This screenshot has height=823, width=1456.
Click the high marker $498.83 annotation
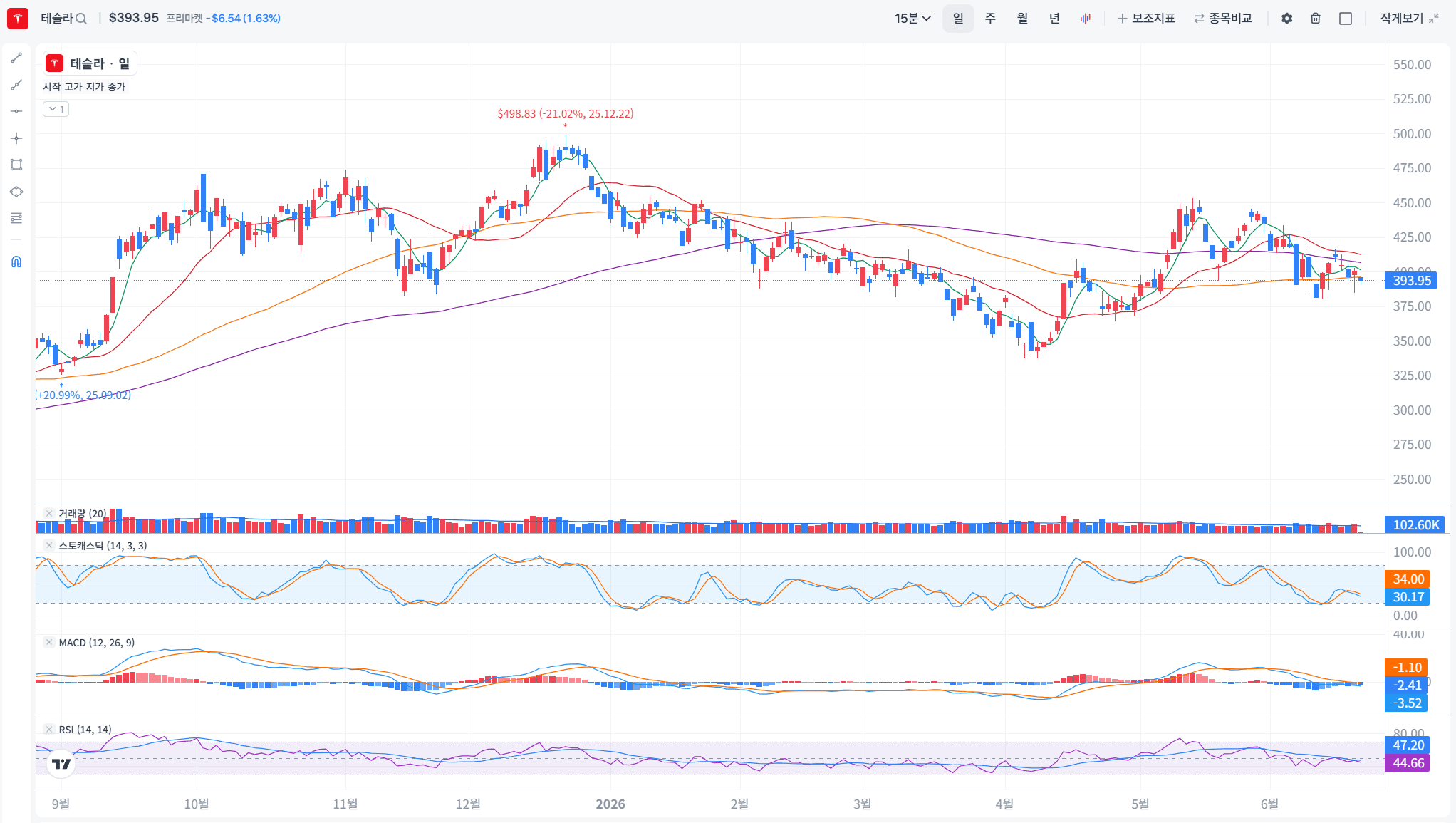point(566,113)
